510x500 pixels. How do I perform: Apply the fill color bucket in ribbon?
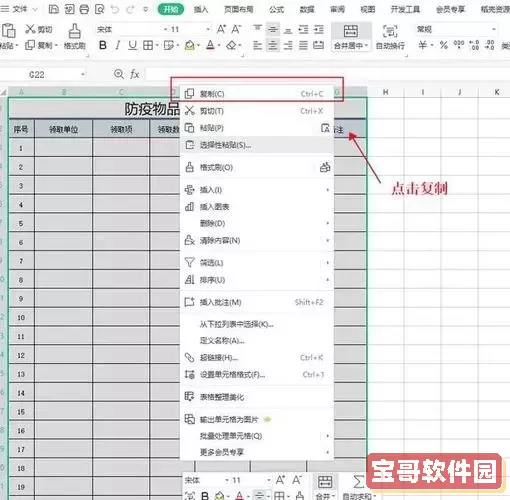pos(190,45)
